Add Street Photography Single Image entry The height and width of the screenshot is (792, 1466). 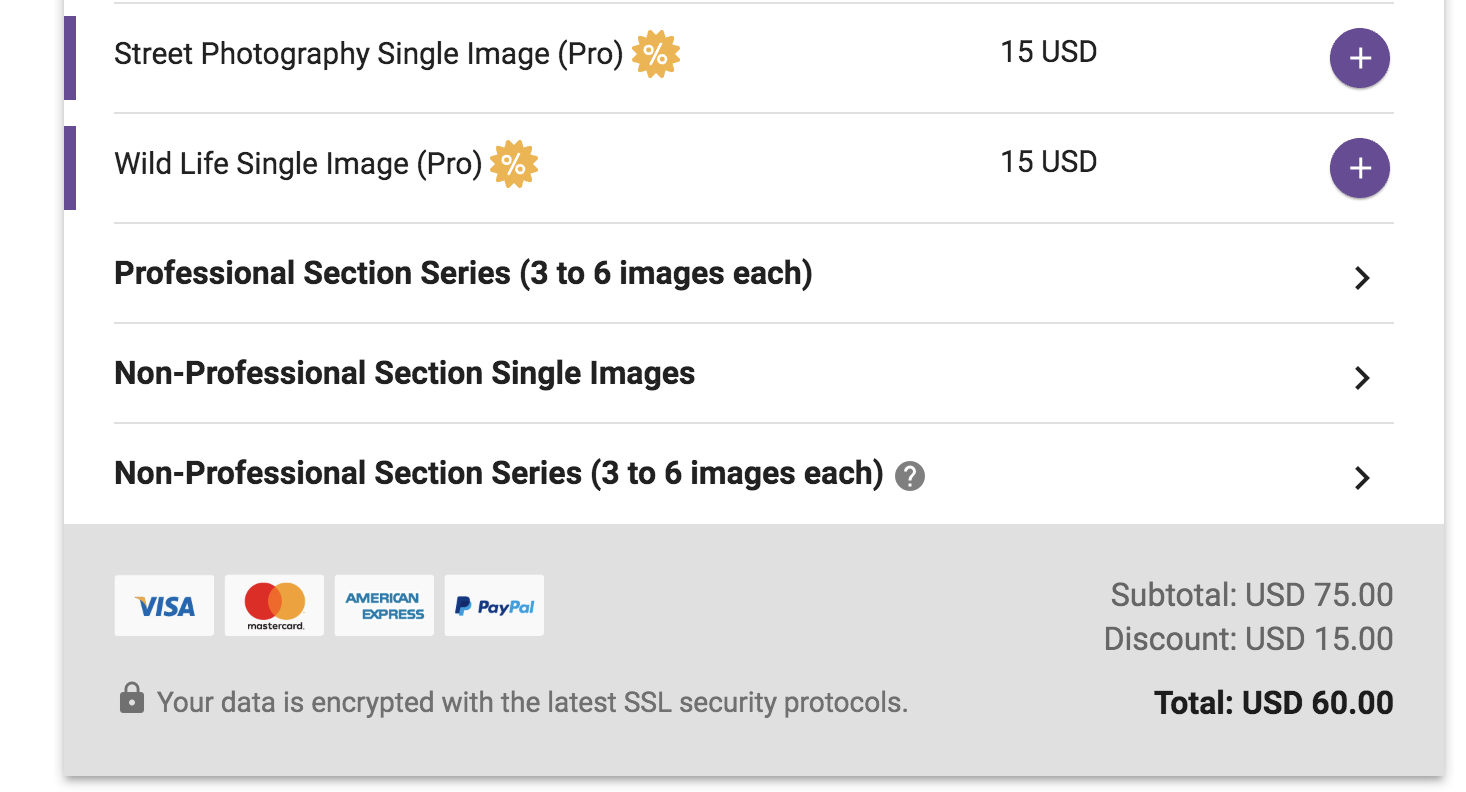tap(1359, 58)
